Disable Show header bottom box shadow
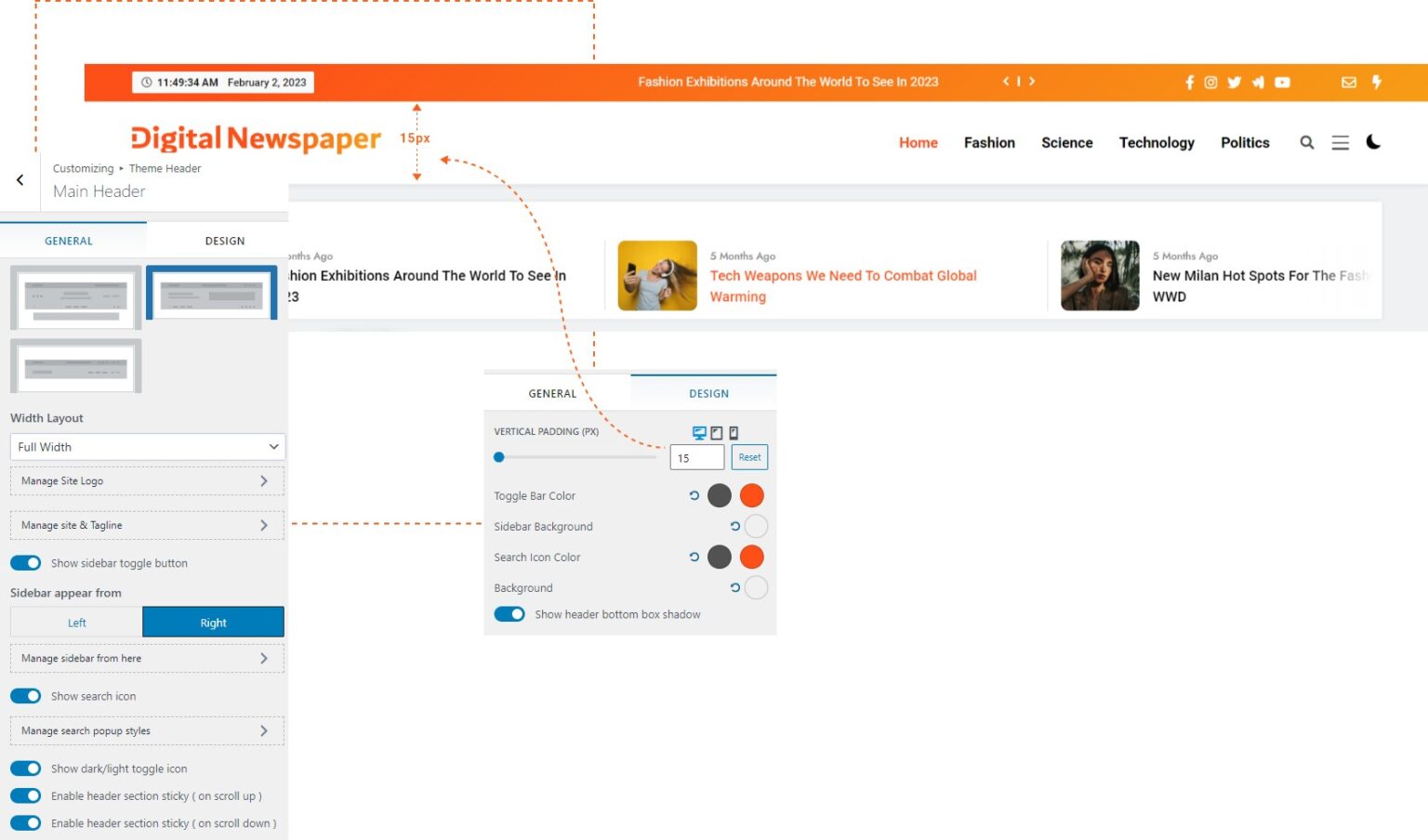 pyautogui.click(x=509, y=613)
